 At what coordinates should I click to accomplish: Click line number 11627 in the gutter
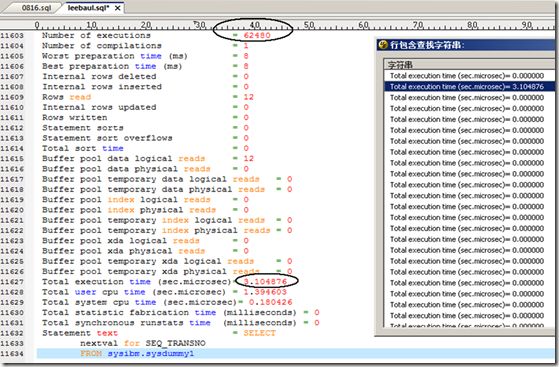click(x=12, y=282)
